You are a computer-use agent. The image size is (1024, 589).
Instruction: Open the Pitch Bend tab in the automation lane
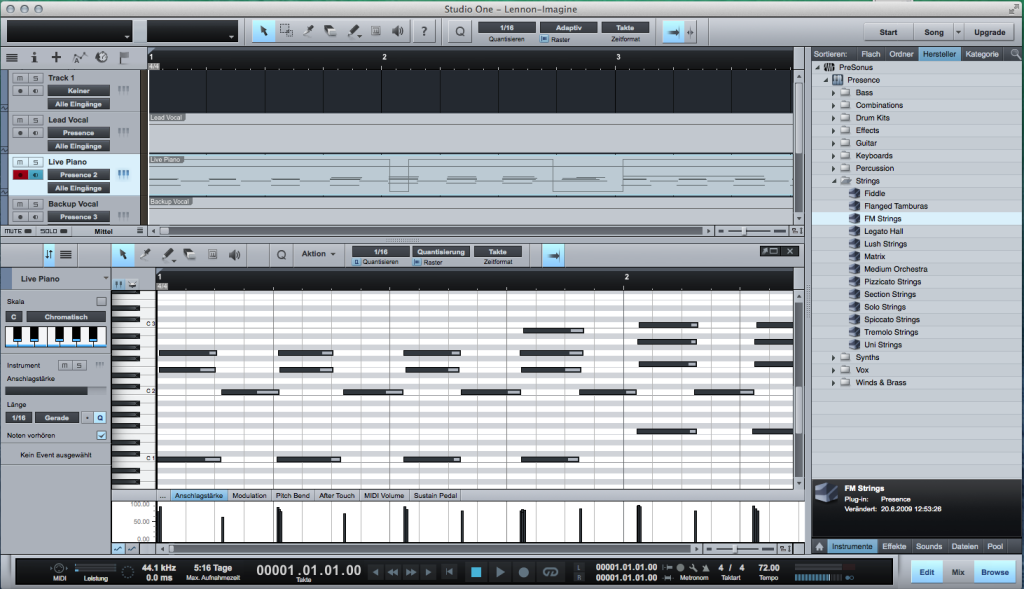291,494
